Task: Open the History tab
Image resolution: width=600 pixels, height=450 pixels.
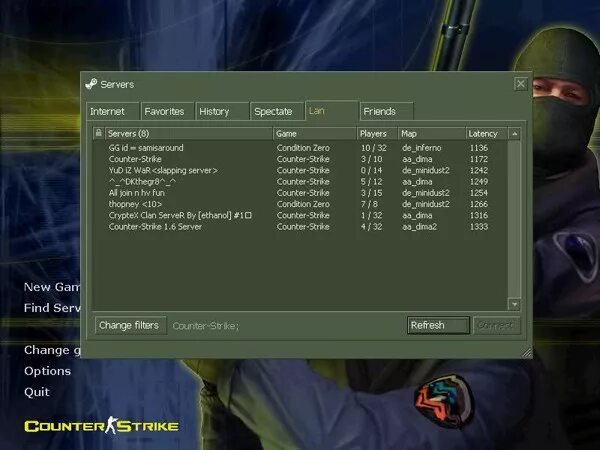Action: pos(222,111)
